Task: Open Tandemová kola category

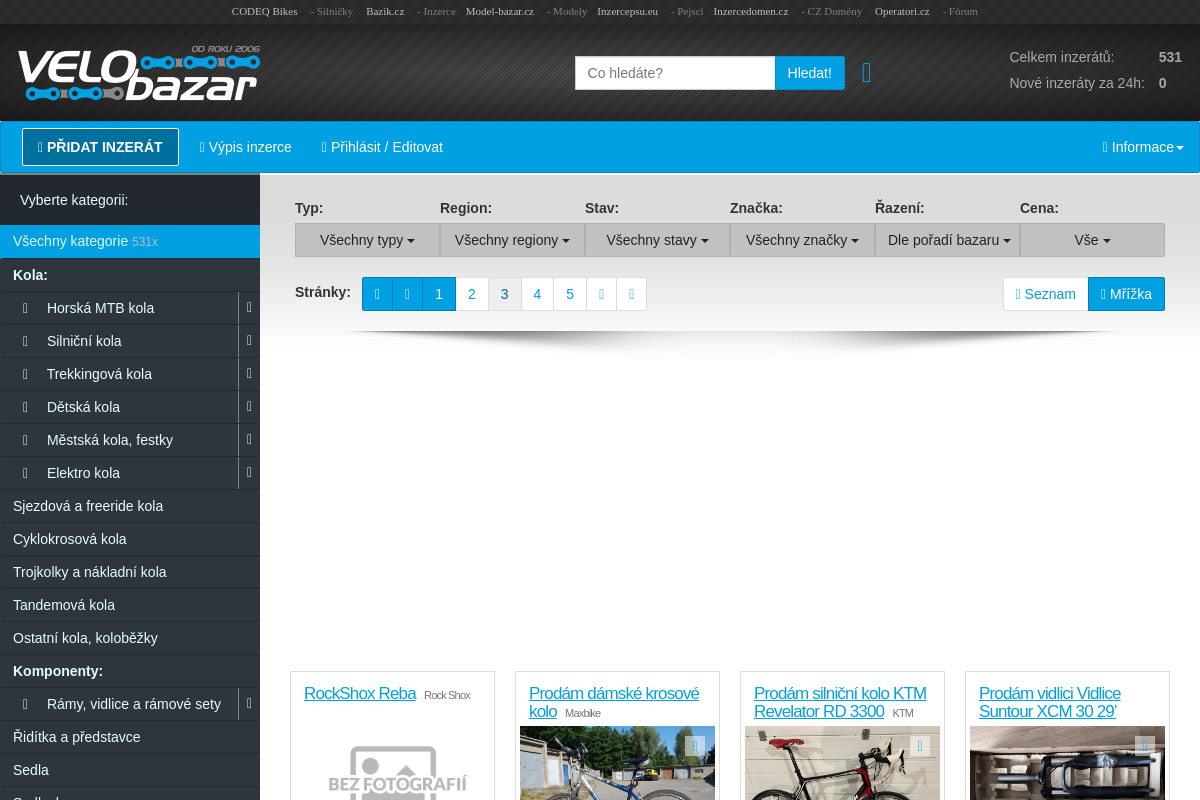Action: pyautogui.click(x=130, y=605)
